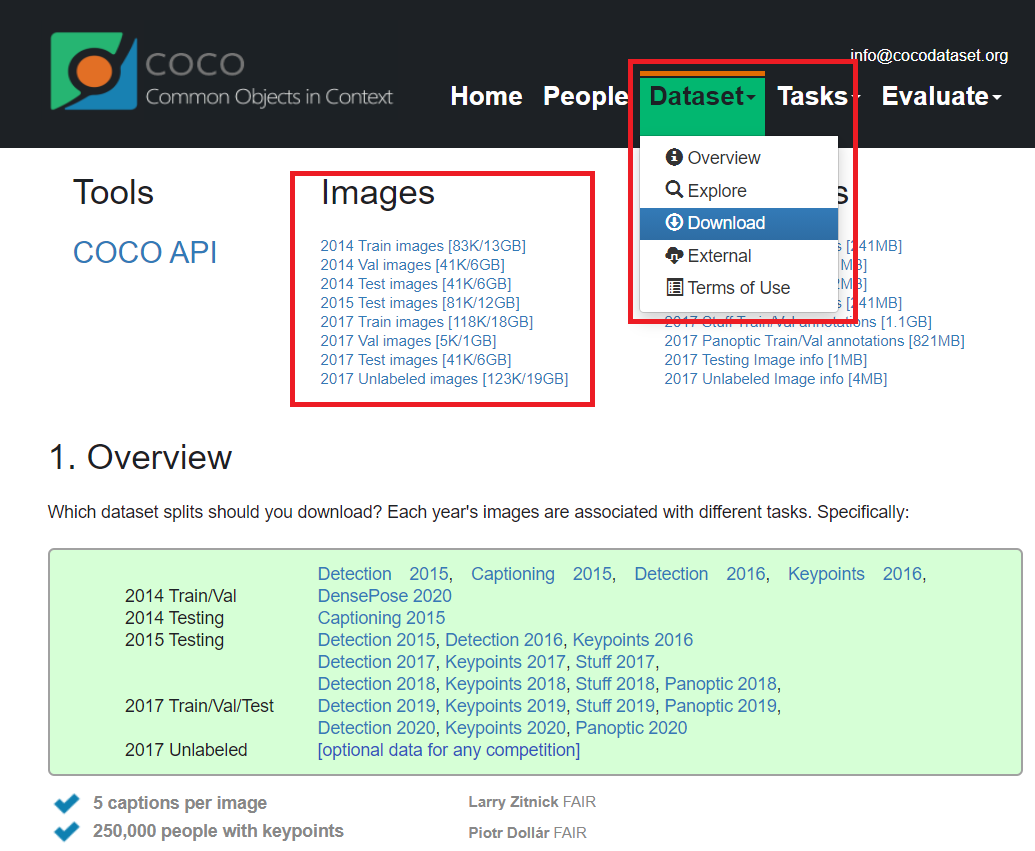Screen dimensions: 1035x851
Task: Open Keypoints 2017 task link
Action: [x=505, y=662]
